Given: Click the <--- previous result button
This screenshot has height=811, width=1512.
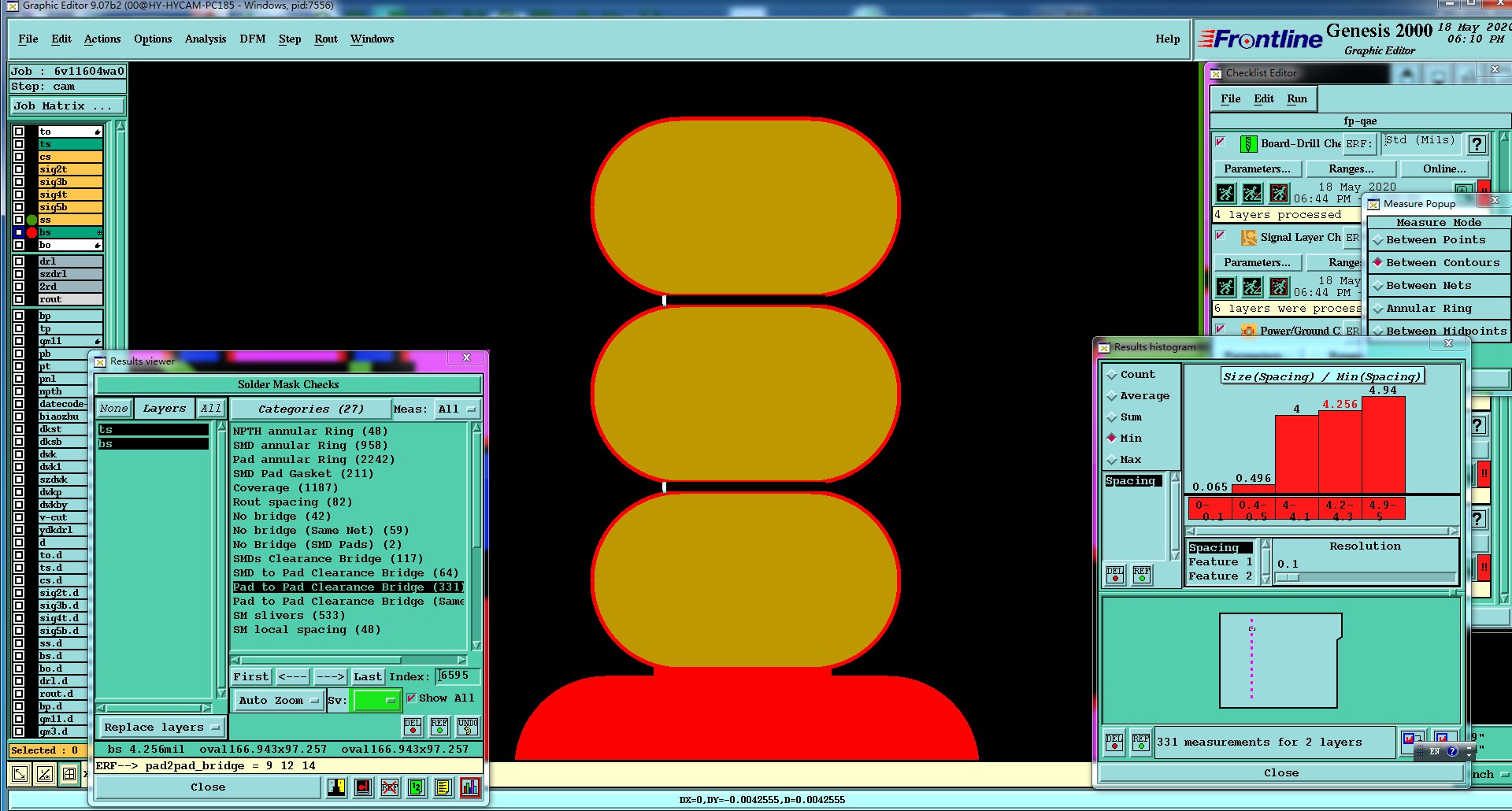Looking at the screenshot, I should [x=292, y=677].
